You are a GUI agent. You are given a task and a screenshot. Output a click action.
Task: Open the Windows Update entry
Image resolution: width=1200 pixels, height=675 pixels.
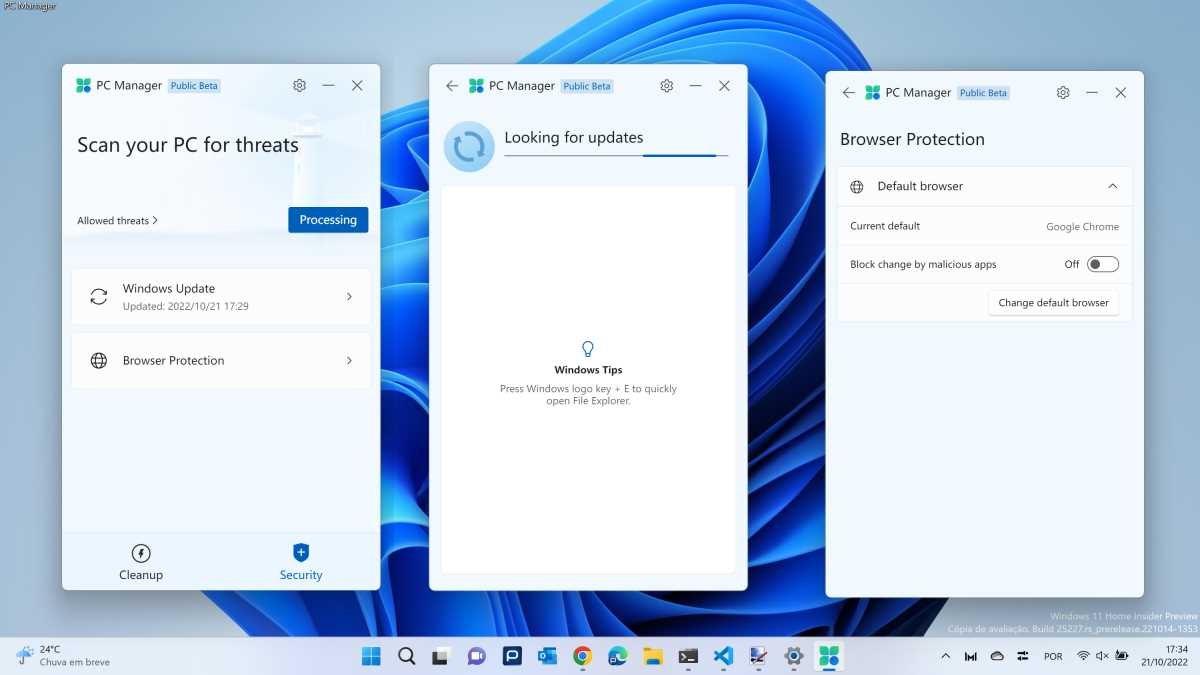221,297
